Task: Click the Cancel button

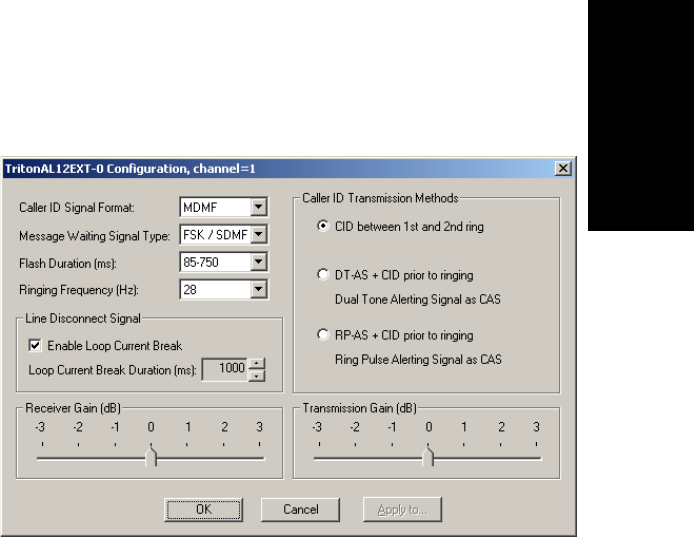Action: point(301,510)
